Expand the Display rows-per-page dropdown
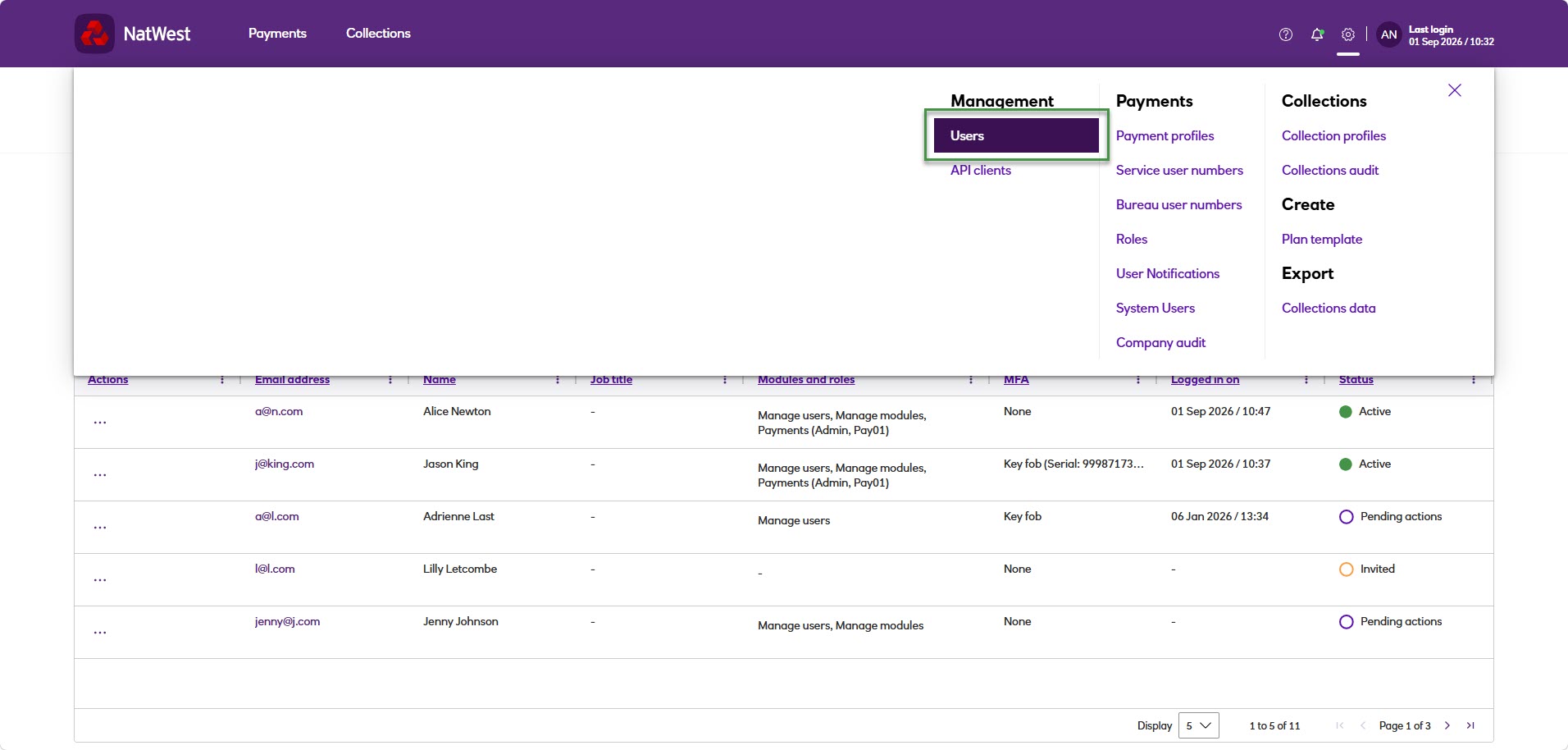Screen dimensions: 1568x750 coord(1199,725)
